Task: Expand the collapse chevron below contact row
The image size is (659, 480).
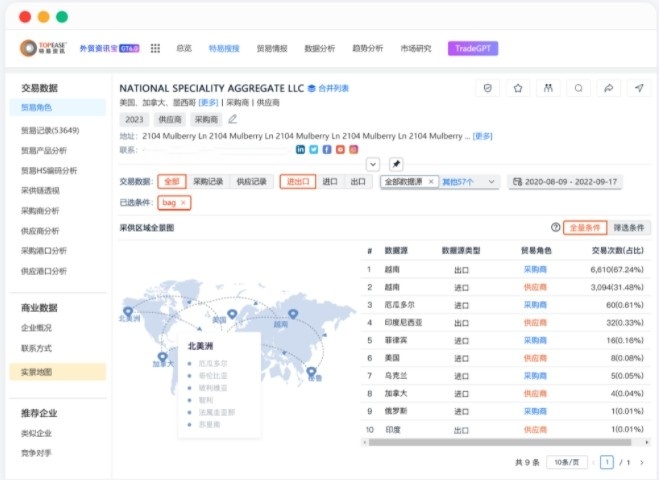Action: pyautogui.click(x=373, y=164)
